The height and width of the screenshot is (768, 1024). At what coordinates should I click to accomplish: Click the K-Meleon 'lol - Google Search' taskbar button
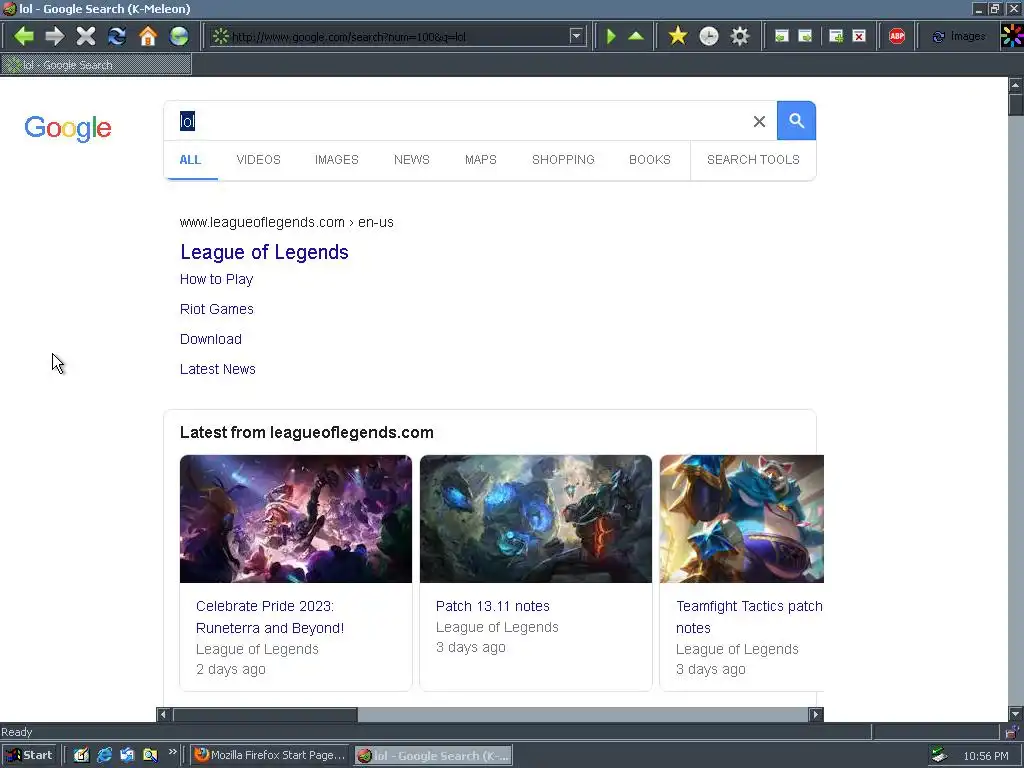[x=434, y=756]
